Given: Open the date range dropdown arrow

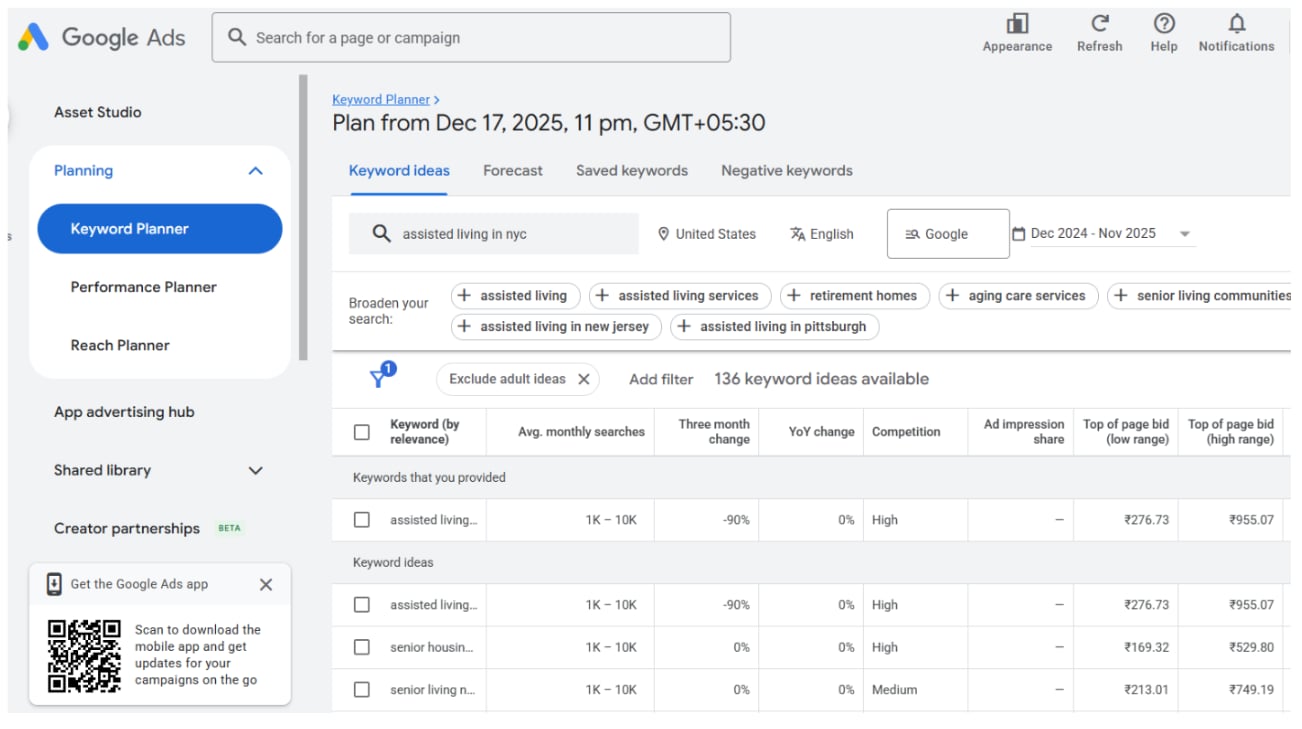Looking at the screenshot, I should [x=1185, y=234].
